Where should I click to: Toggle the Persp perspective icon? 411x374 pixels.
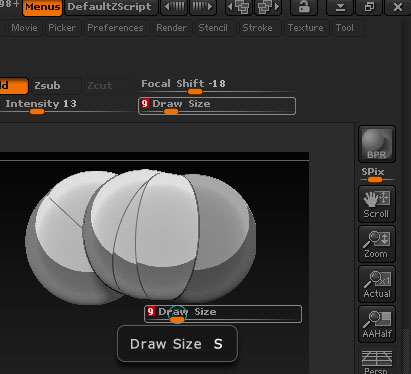(x=377, y=360)
